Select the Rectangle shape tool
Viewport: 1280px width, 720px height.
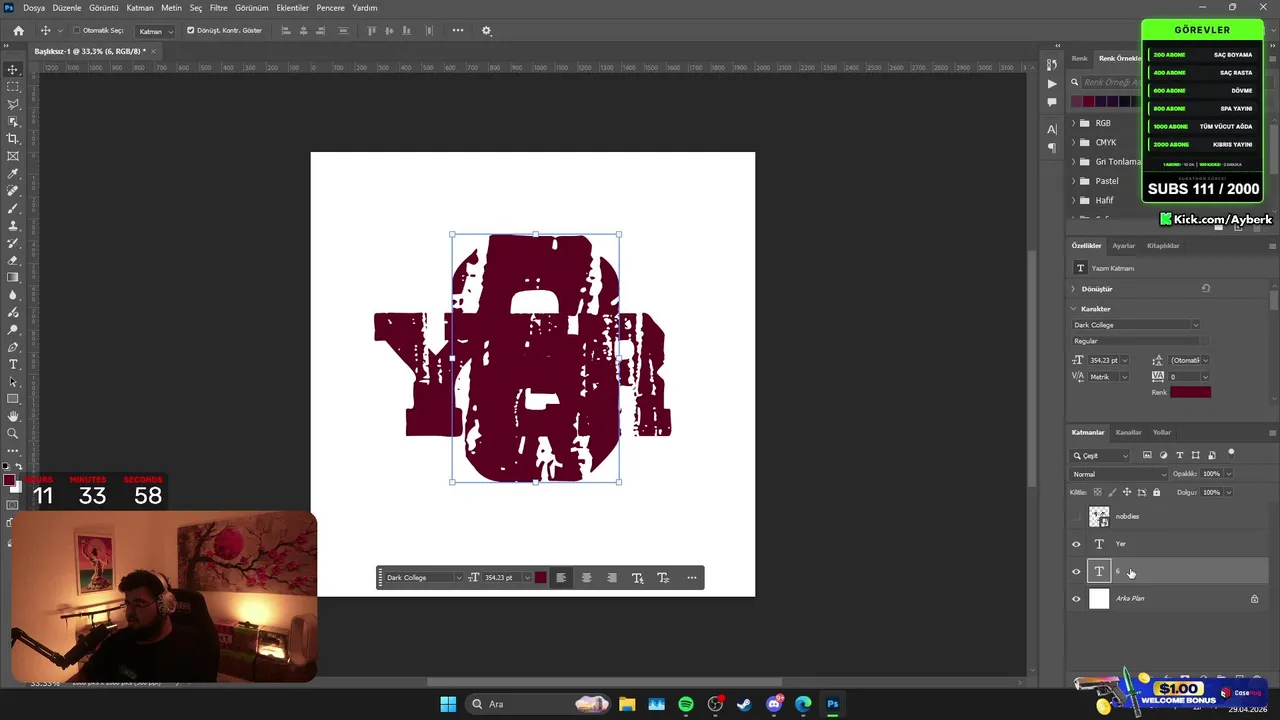[x=13, y=399]
